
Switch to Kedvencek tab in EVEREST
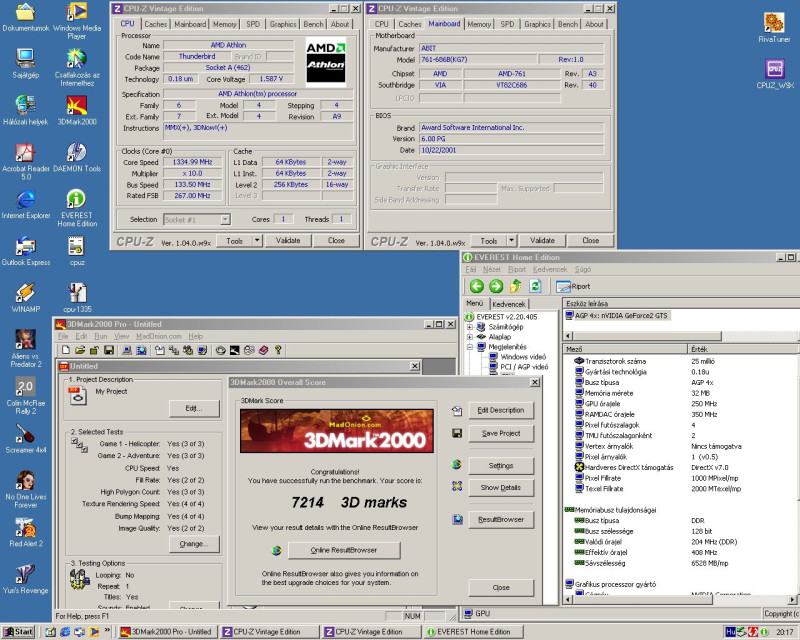[x=508, y=304]
